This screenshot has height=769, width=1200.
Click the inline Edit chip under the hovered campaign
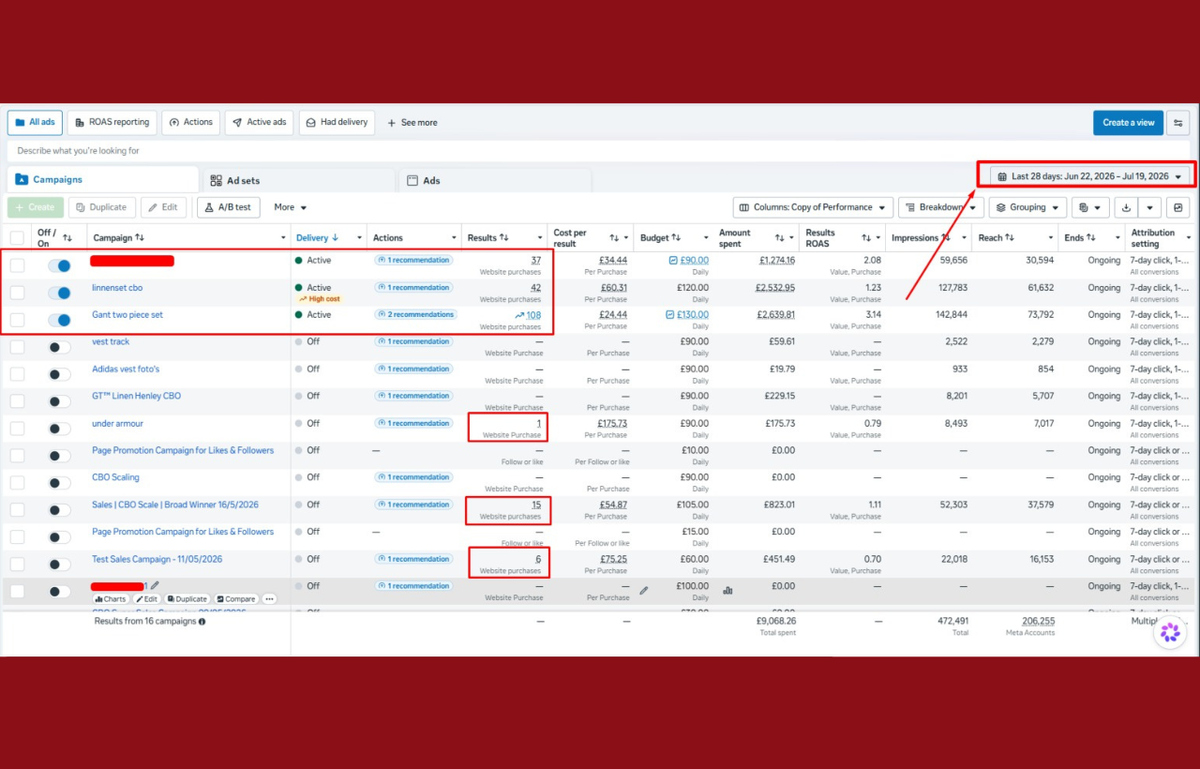tap(148, 599)
